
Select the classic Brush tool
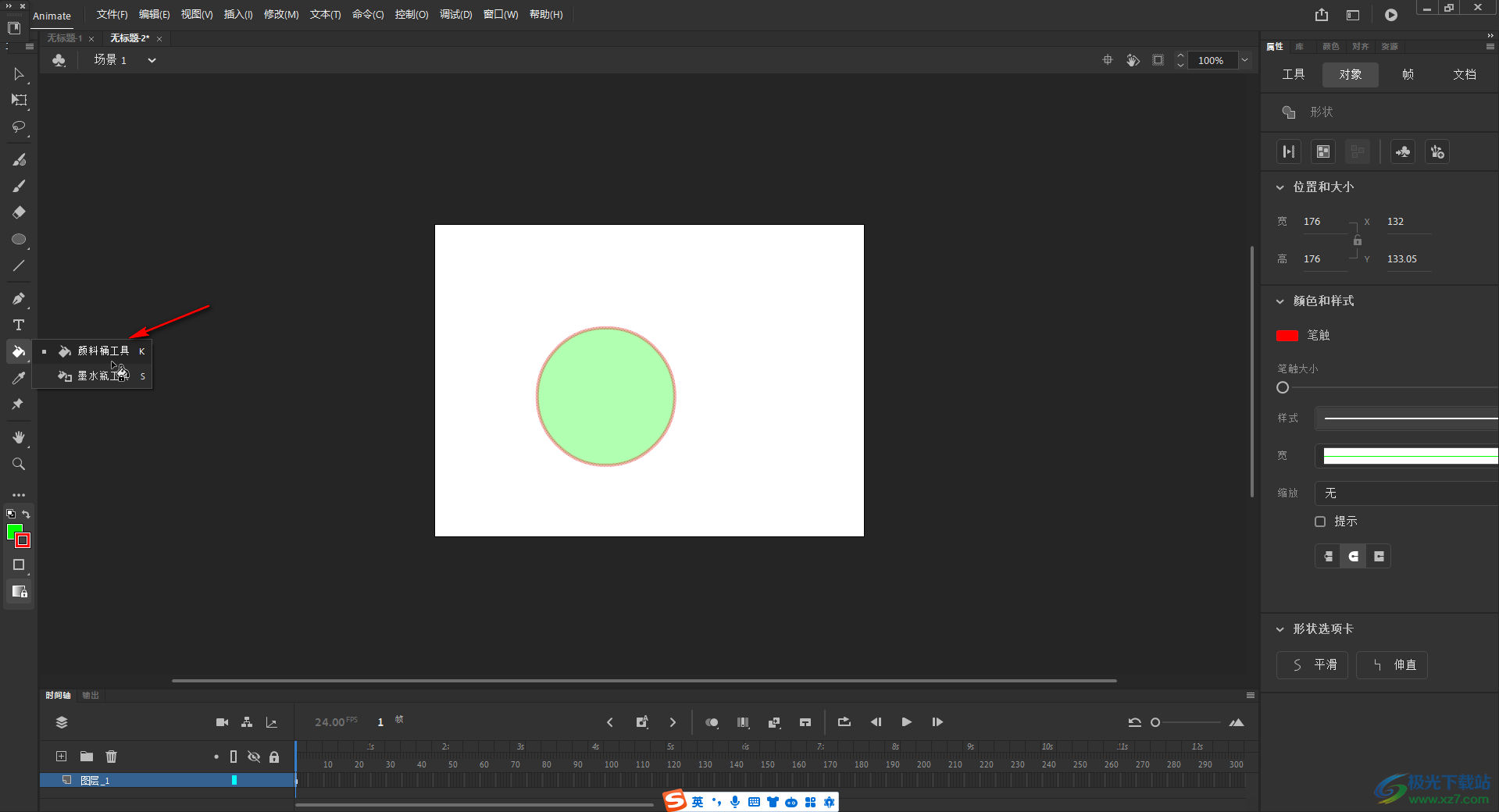[19, 186]
